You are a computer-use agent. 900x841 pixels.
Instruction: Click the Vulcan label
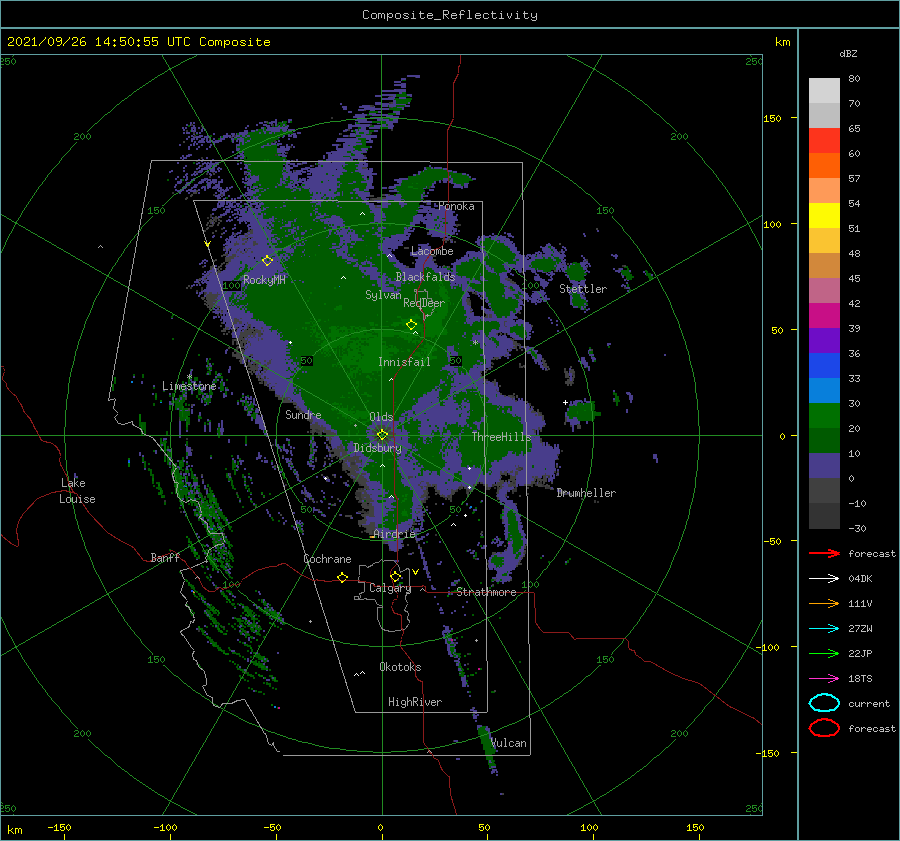508,743
